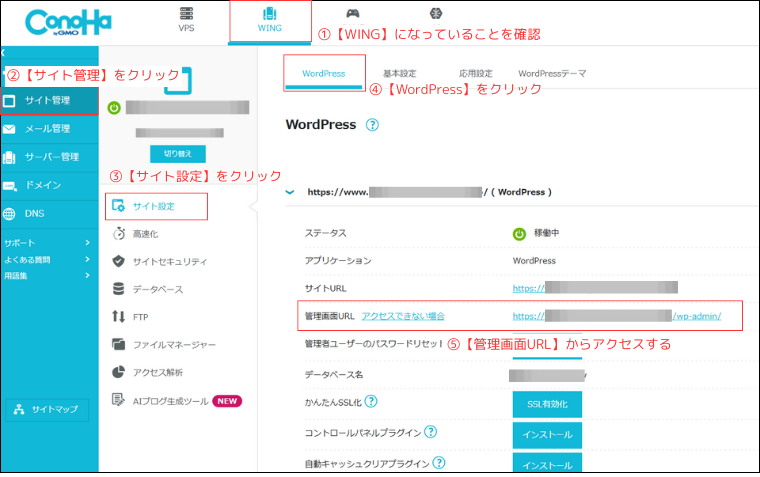Viewport: 760px width, 477px height.
Task: Open メール管理 in the sidebar
Action: tap(49, 129)
